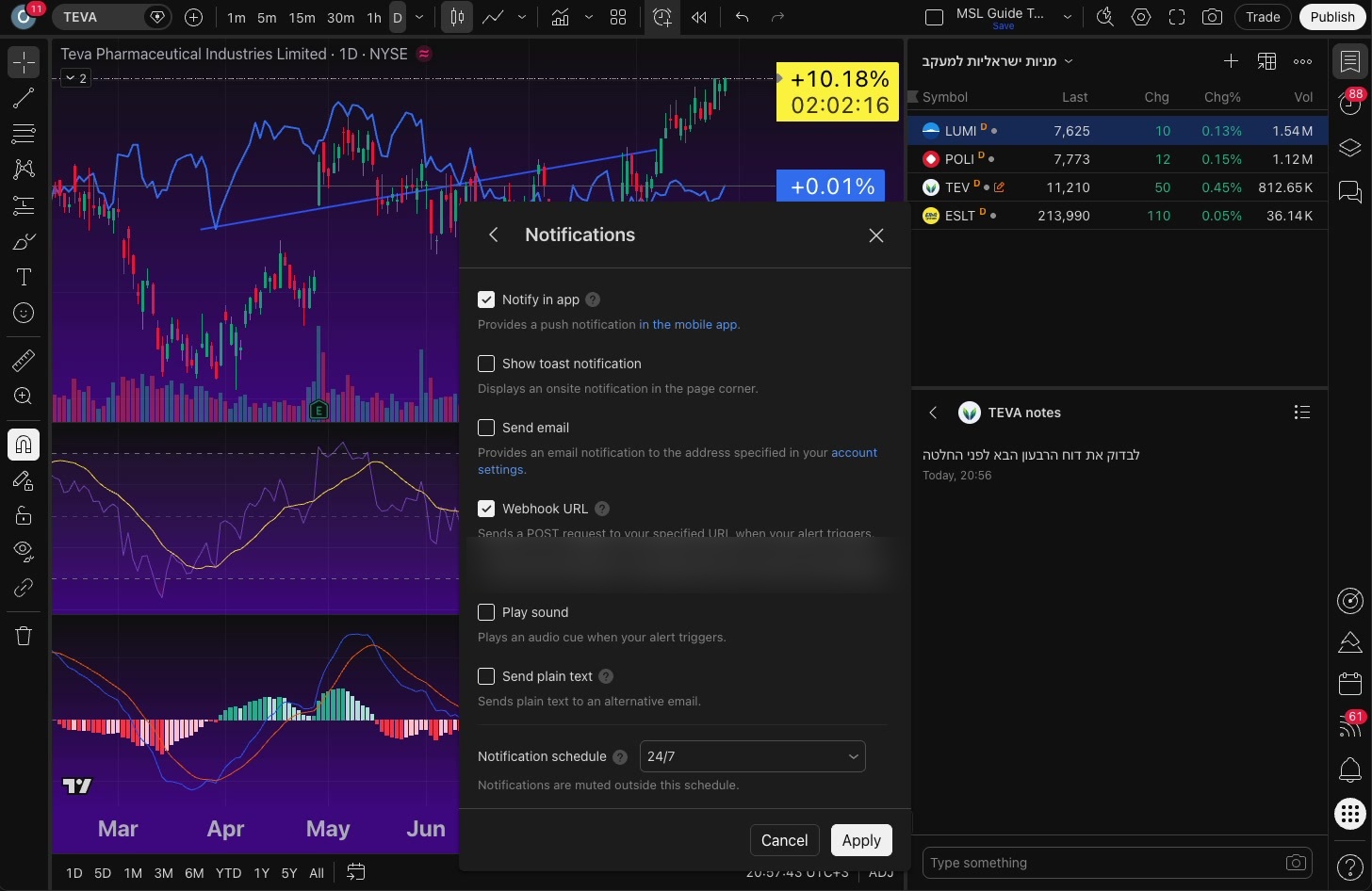Select the ESLT watchlist row
1372x891 pixels.
point(1117,216)
